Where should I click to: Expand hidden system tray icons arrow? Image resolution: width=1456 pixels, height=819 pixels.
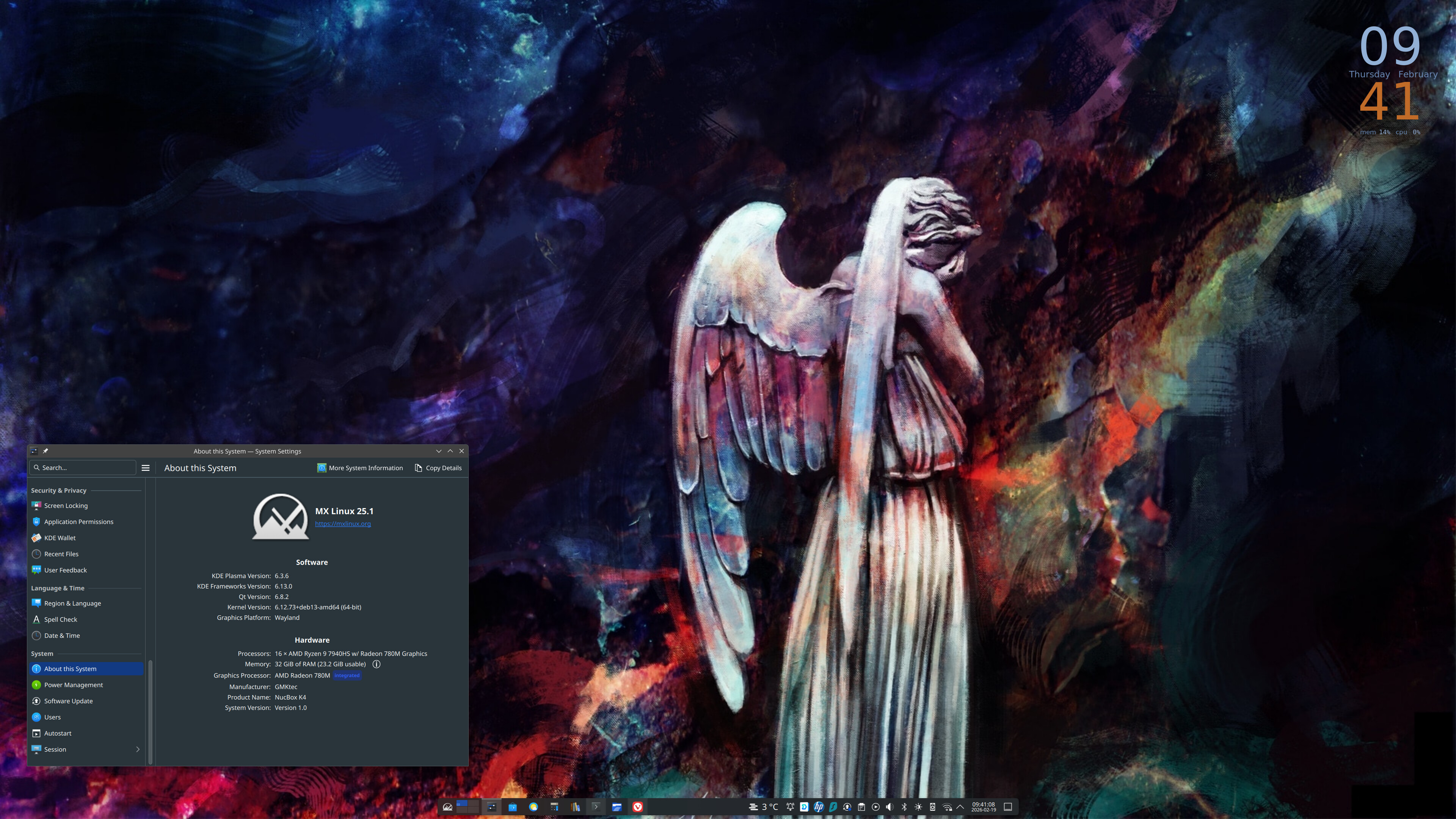coord(960,806)
